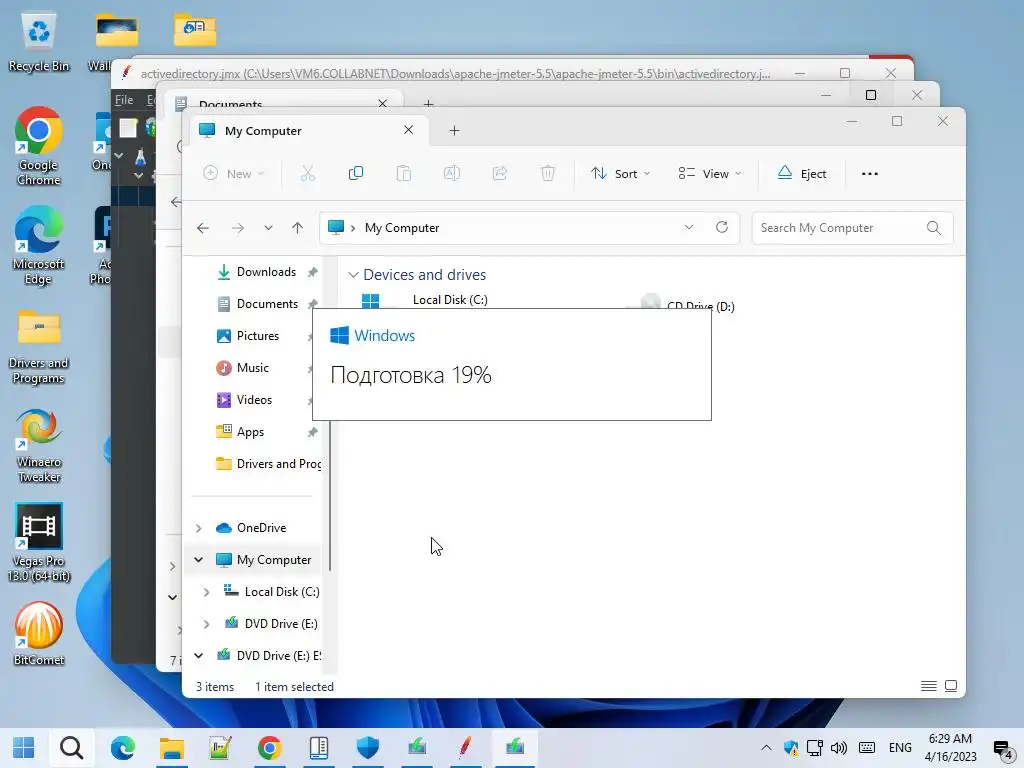Viewport: 1024px width, 768px height.
Task: Open taskbar Search magnifier
Action: coord(72,748)
